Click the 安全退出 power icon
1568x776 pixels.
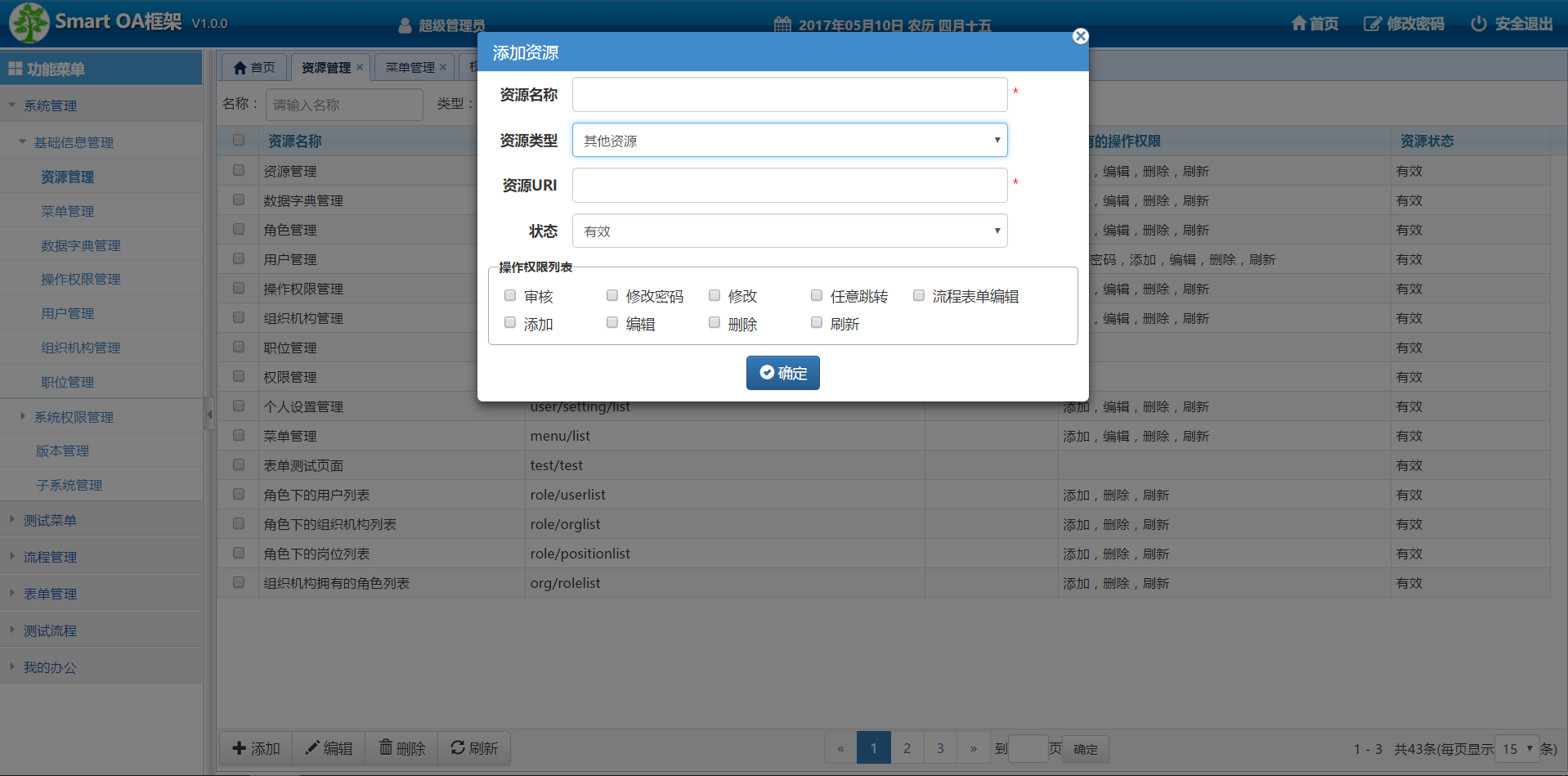[1478, 24]
